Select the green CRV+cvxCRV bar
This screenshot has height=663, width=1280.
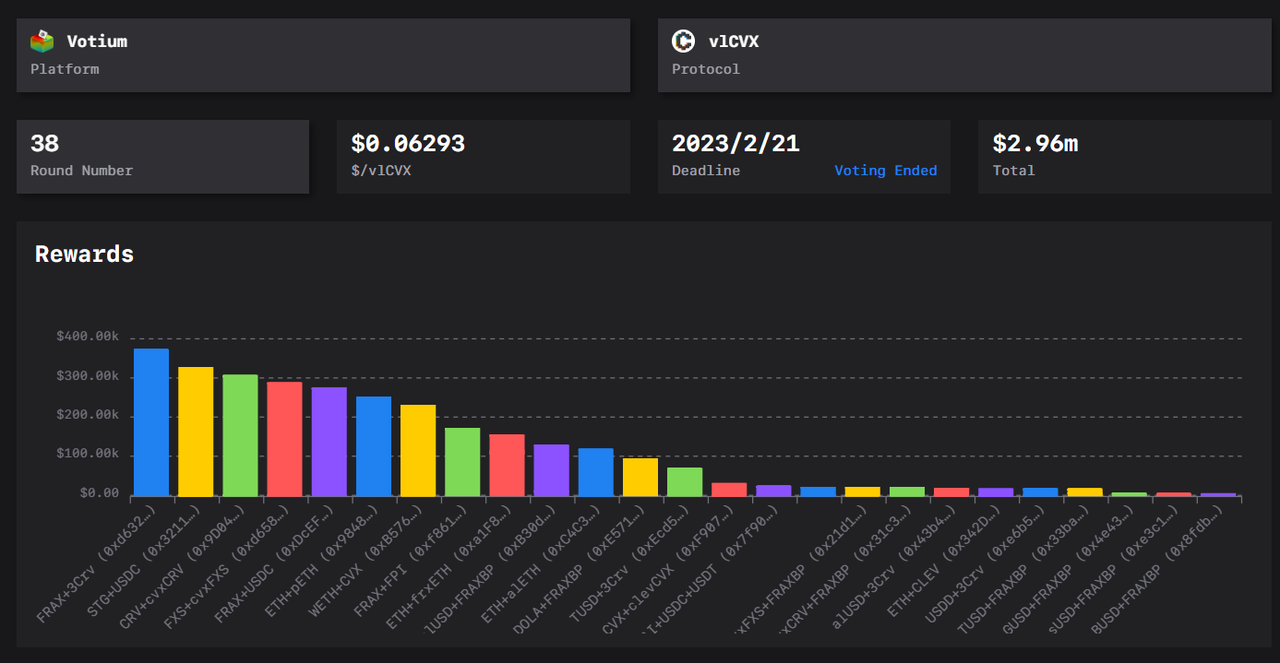click(x=240, y=435)
